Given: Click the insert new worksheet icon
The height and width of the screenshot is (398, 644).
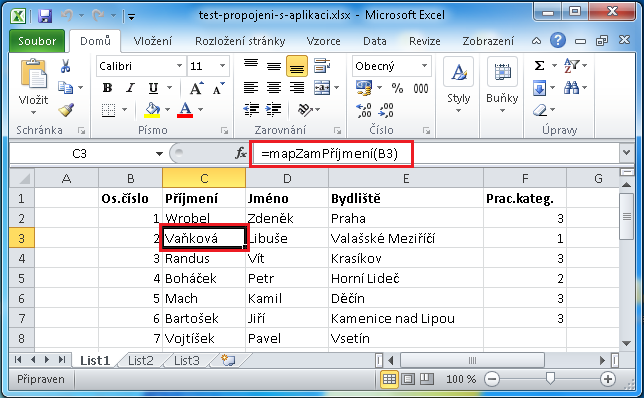Looking at the screenshot, I should [x=228, y=360].
